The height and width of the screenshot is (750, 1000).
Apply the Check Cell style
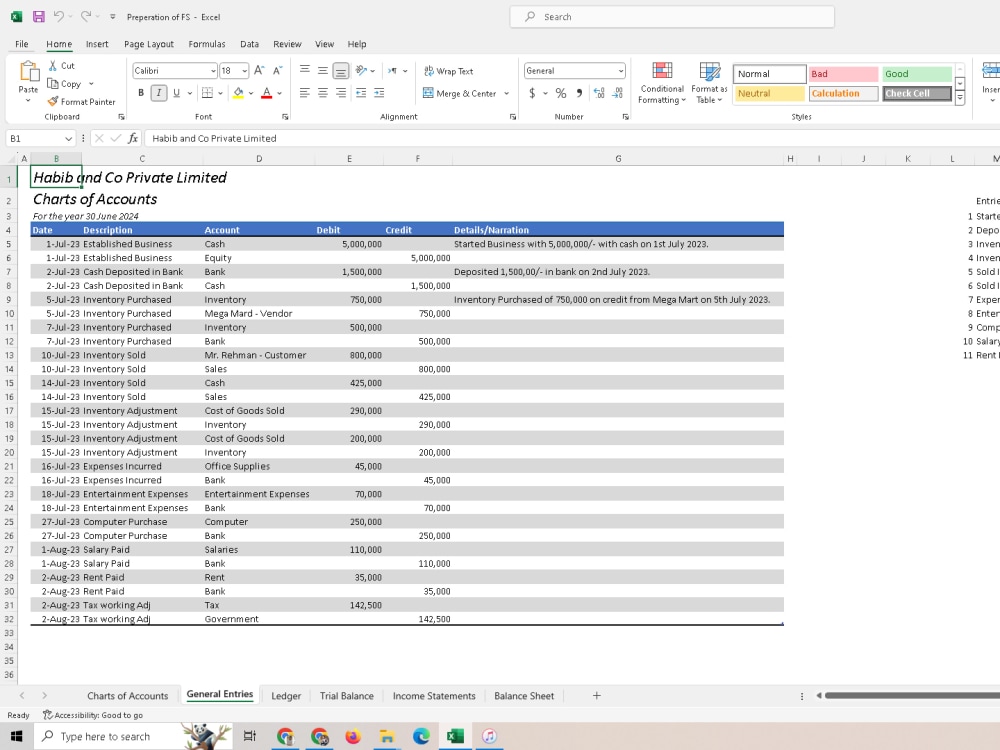click(x=917, y=93)
